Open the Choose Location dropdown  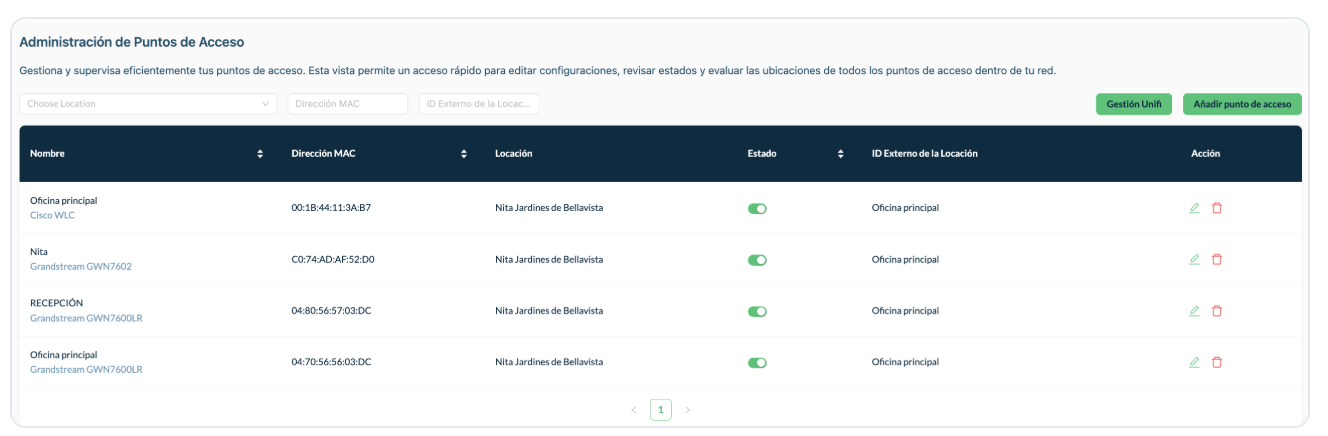(x=148, y=104)
